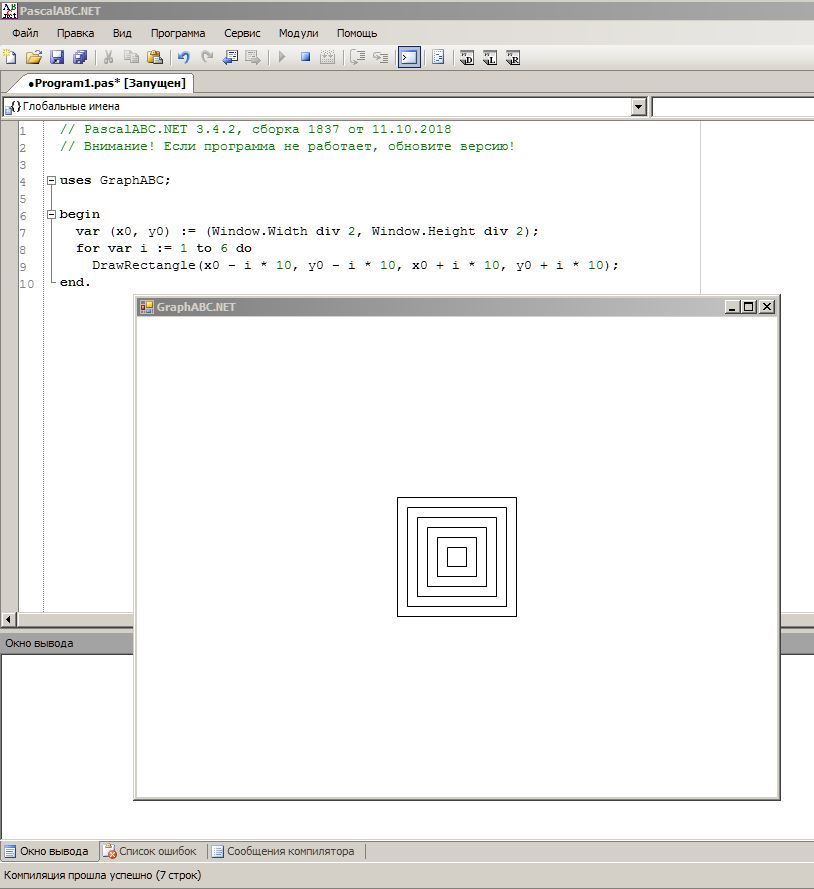The height and width of the screenshot is (889, 814).
Task: Toggle the output window toolbar button
Action: click(x=409, y=58)
